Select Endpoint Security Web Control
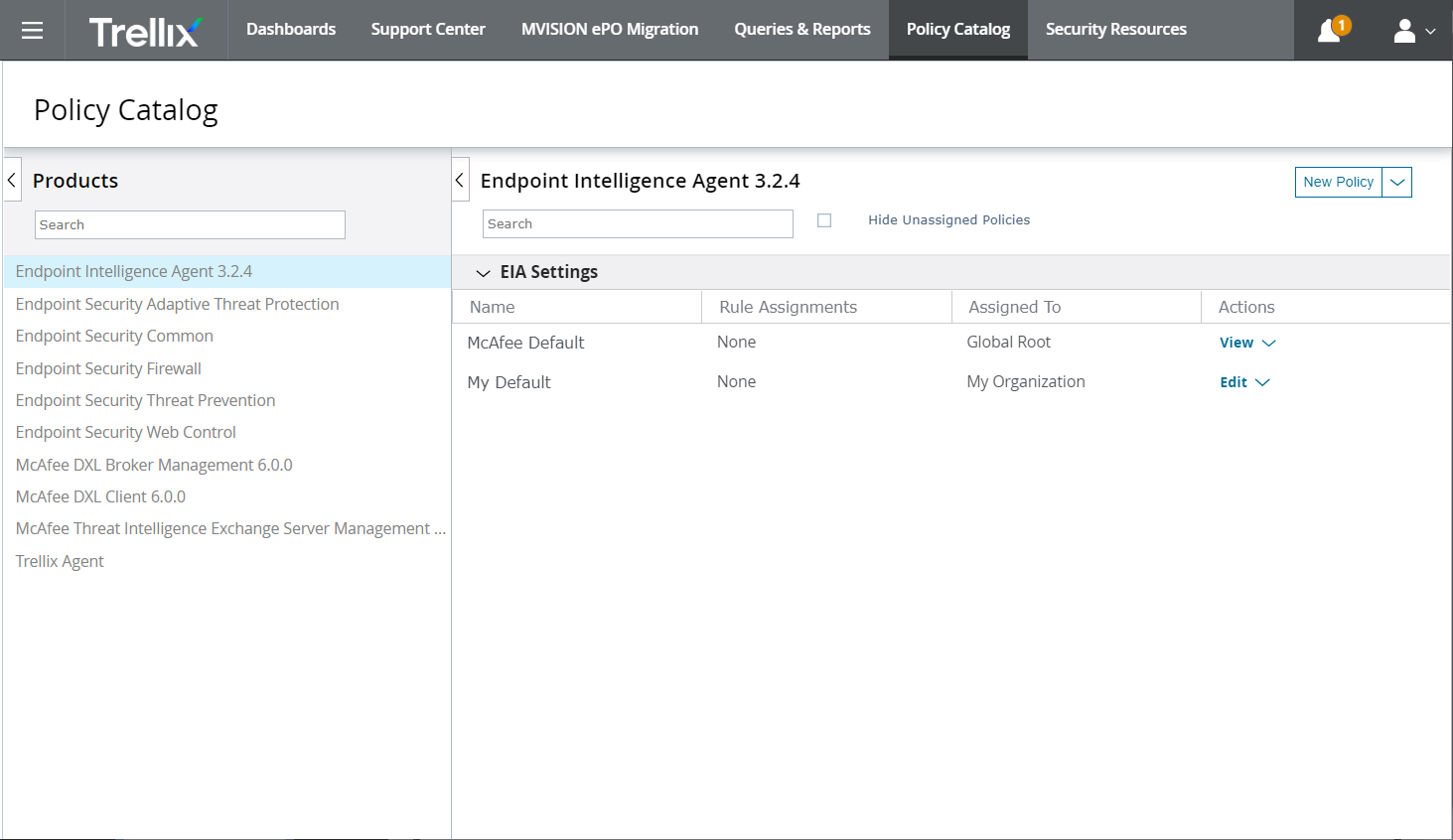Screen dimensions: 1453x840 click(x=227, y=432)
